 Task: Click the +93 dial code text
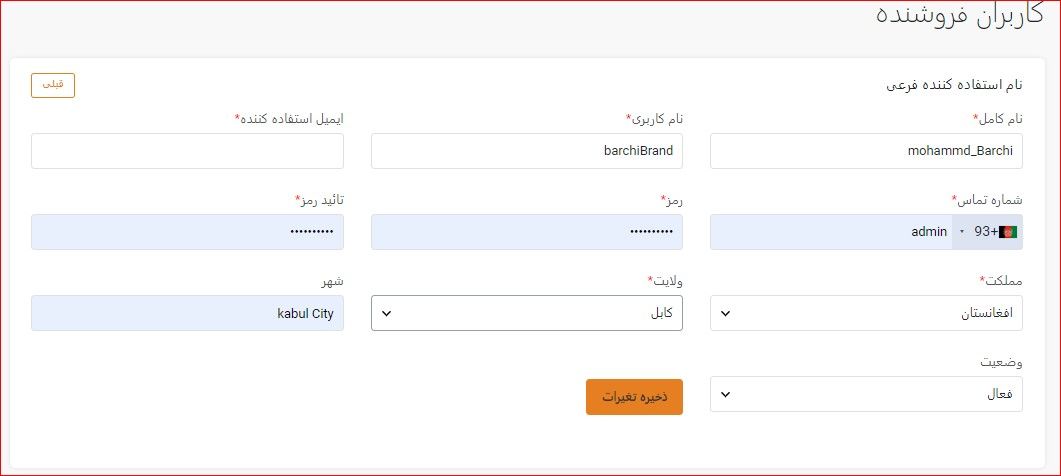985,232
